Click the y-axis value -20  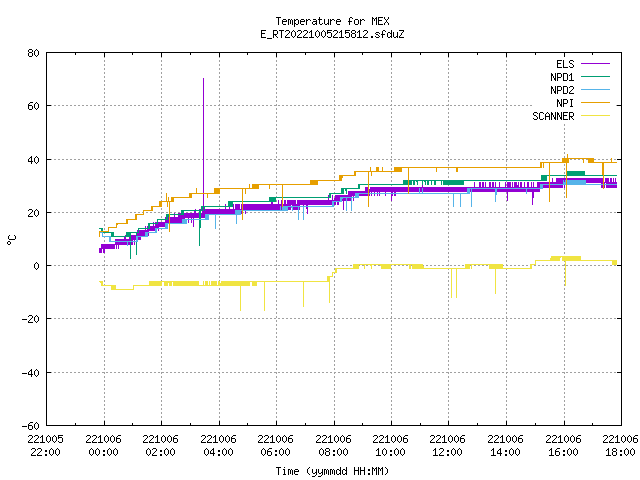point(31,319)
